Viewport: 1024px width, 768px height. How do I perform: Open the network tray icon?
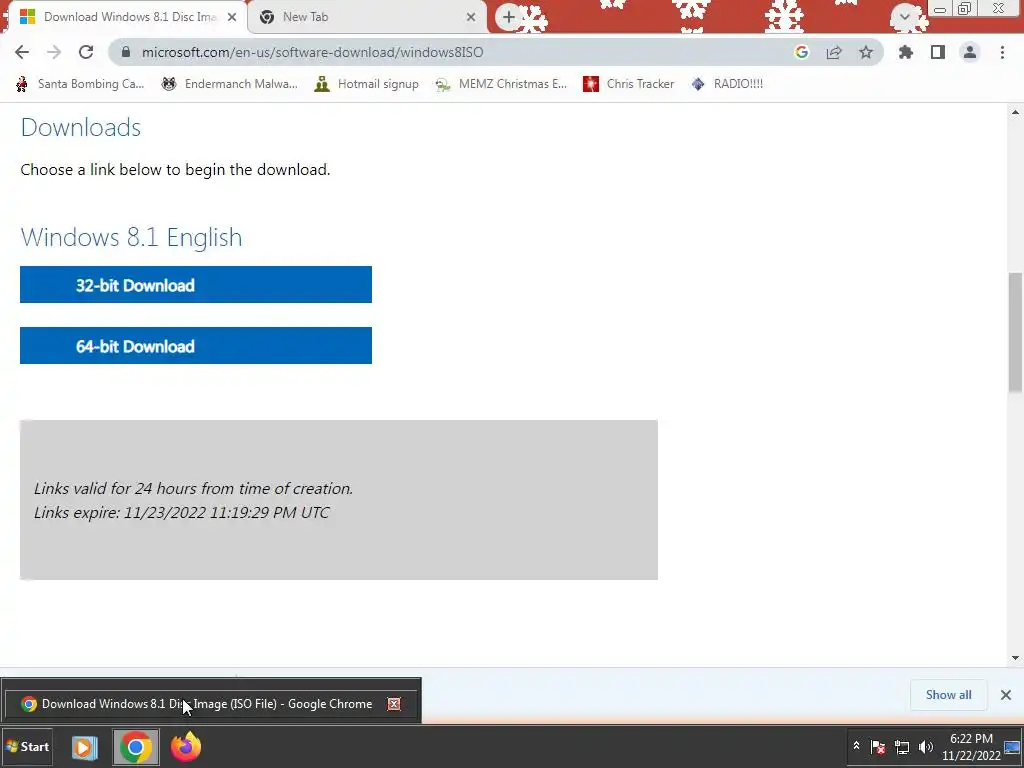(x=902, y=746)
